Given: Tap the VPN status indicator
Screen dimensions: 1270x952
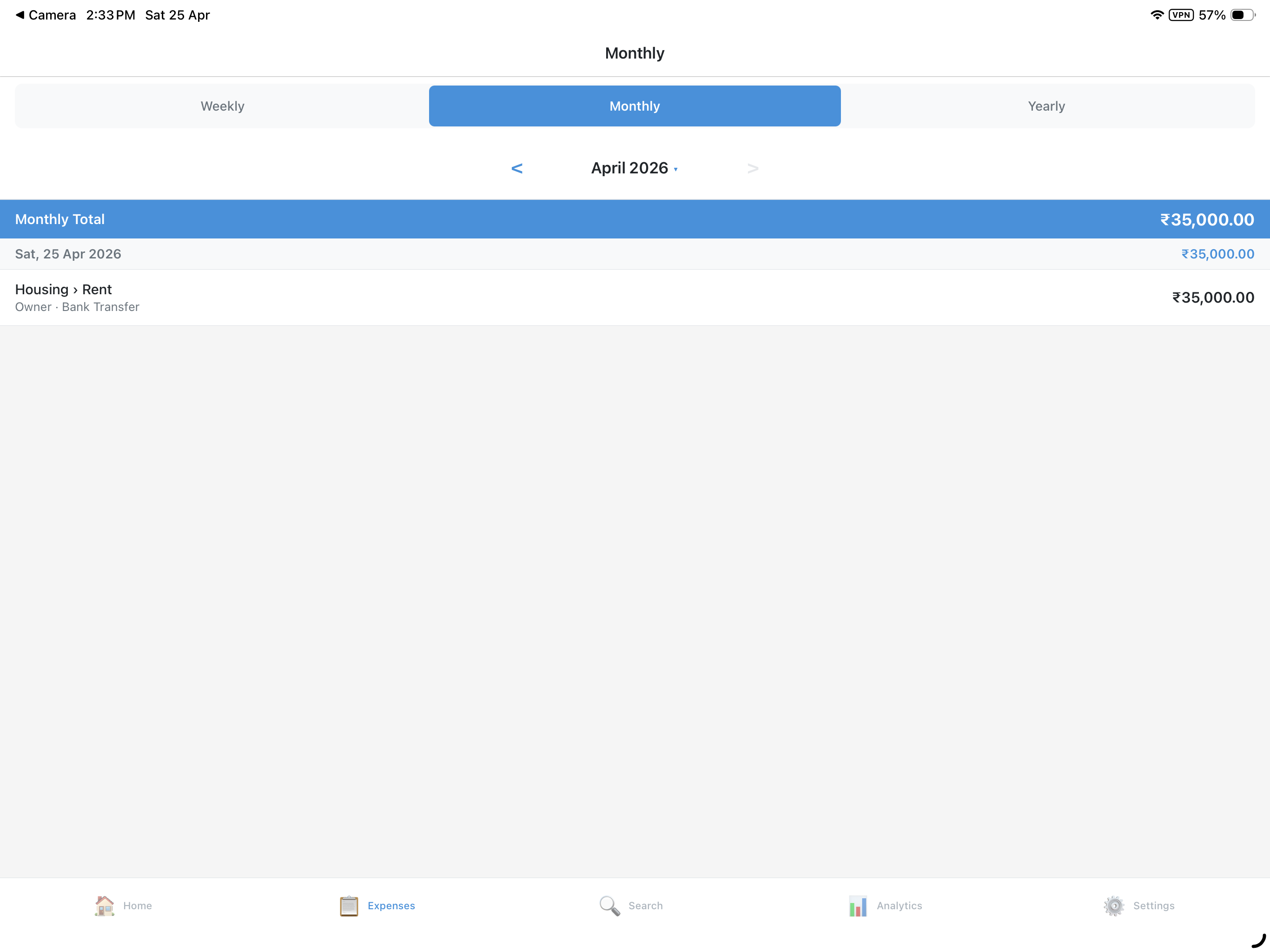Looking at the screenshot, I should (x=1181, y=15).
